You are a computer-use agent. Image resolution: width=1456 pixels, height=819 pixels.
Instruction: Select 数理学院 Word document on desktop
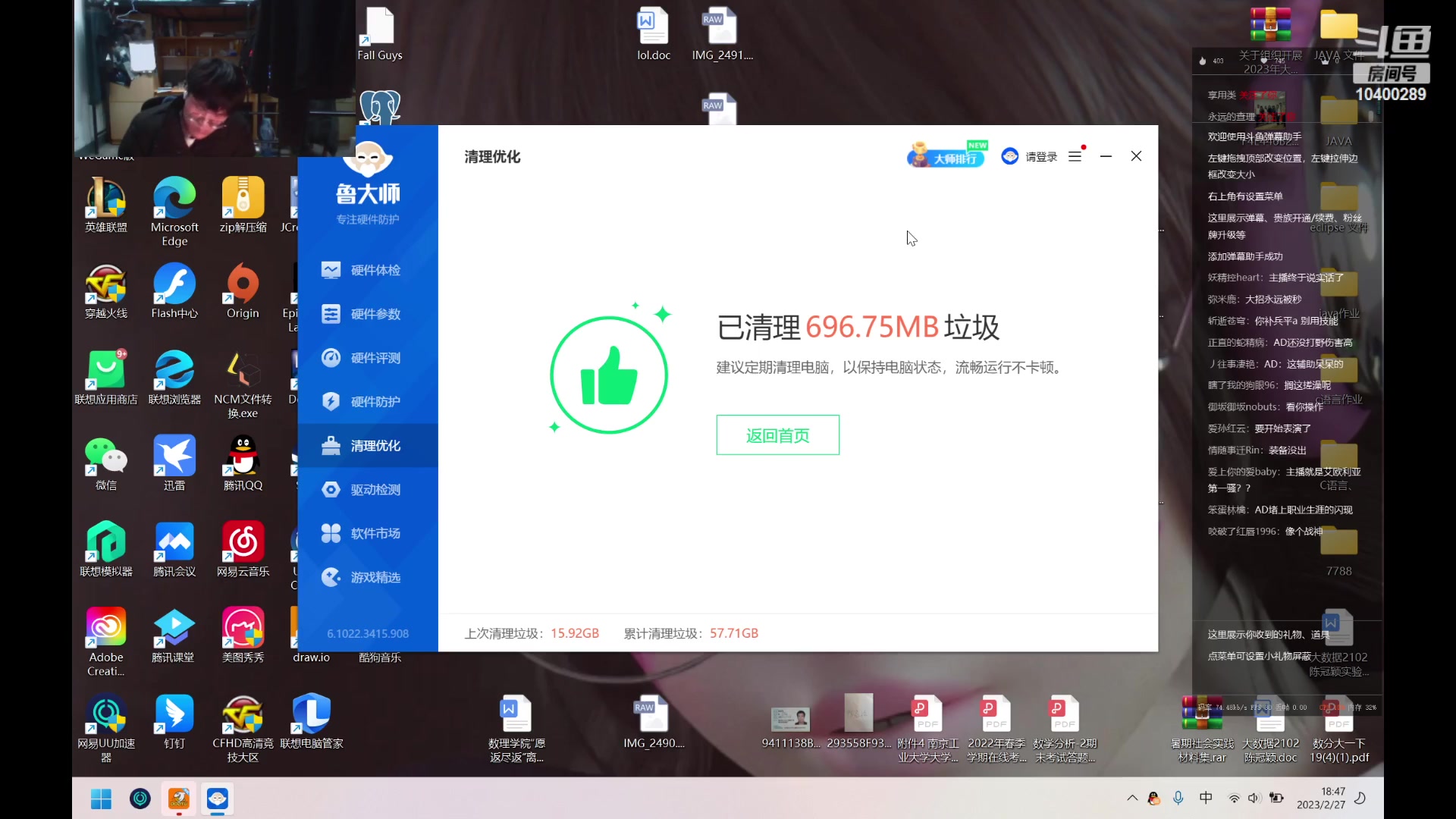point(516,728)
